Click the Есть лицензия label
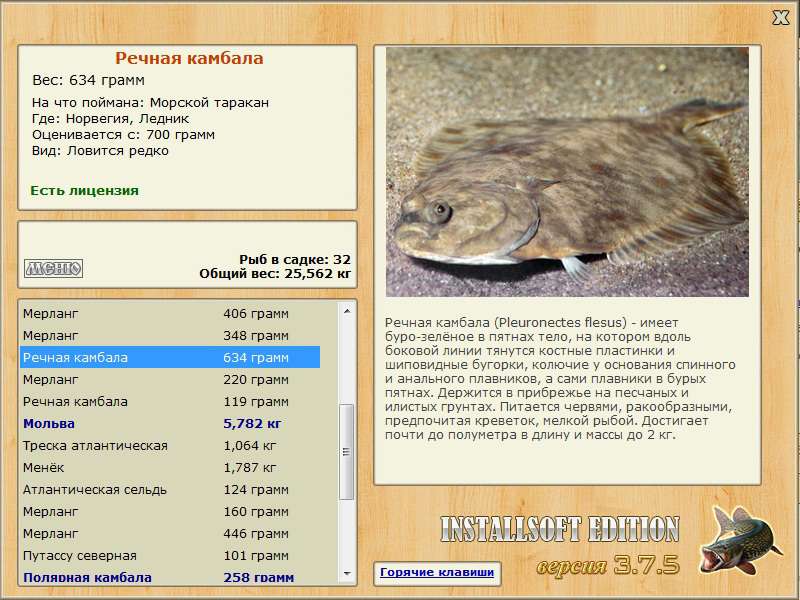The width and height of the screenshot is (800, 600). coord(85,190)
